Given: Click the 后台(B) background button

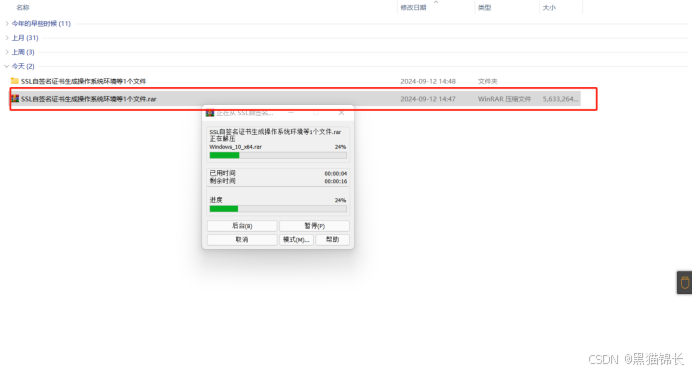Looking at the screenshot, I should 242,226.
